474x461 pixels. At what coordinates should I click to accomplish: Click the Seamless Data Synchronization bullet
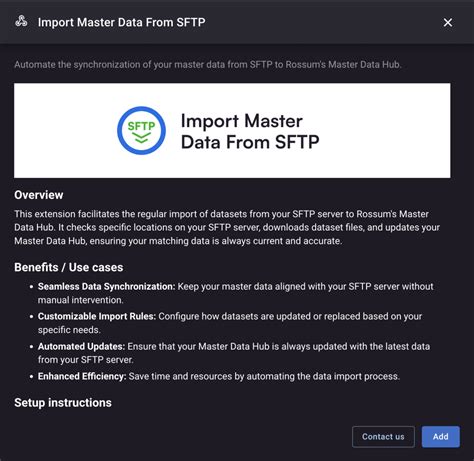tap(235, 293)
